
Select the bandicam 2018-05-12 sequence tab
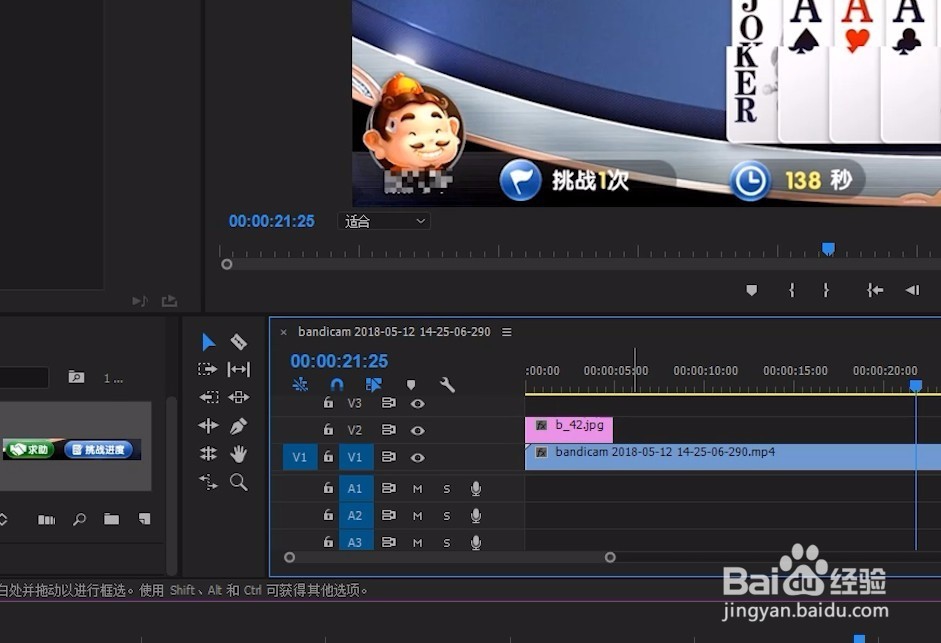pos(394,331)
